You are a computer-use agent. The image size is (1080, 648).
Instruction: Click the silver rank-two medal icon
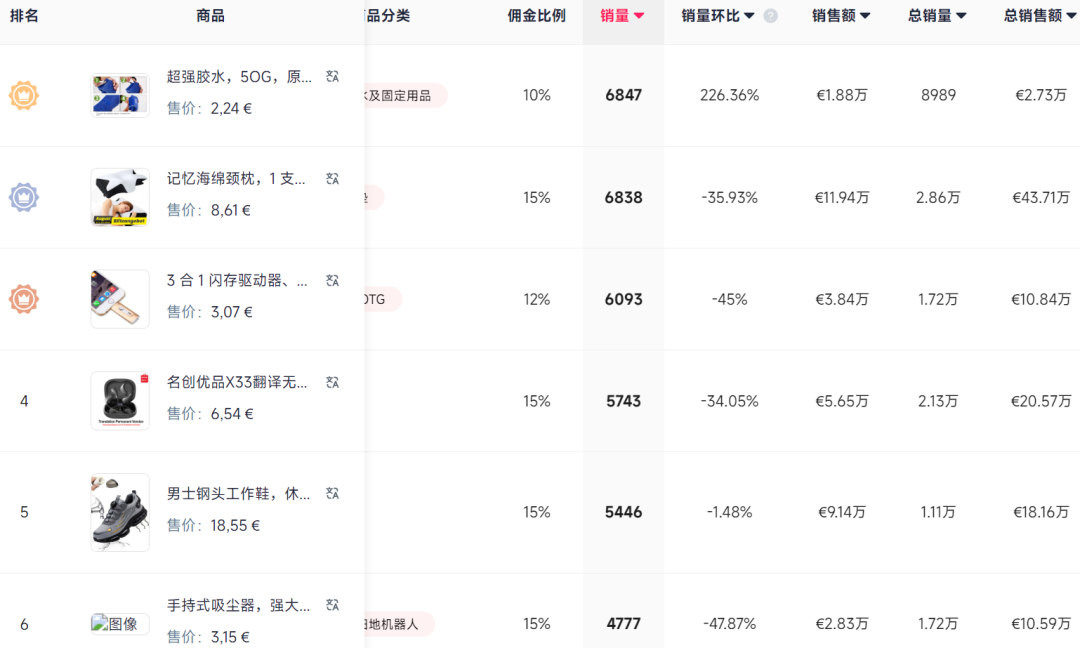[x=24, y=197]
